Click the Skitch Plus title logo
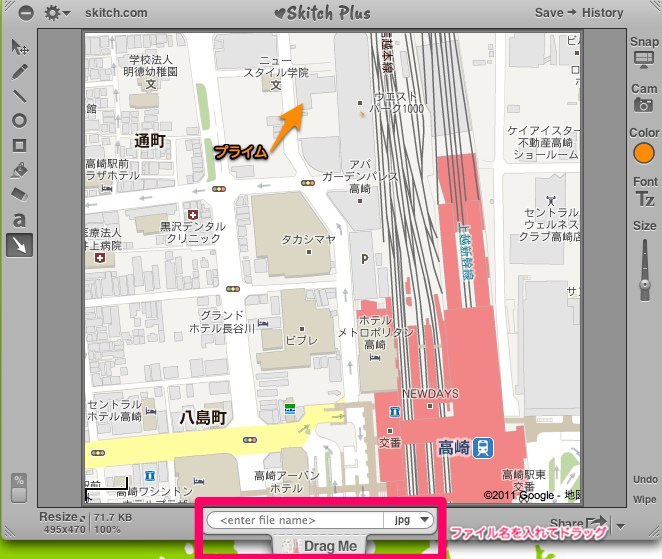 (323, 13)
